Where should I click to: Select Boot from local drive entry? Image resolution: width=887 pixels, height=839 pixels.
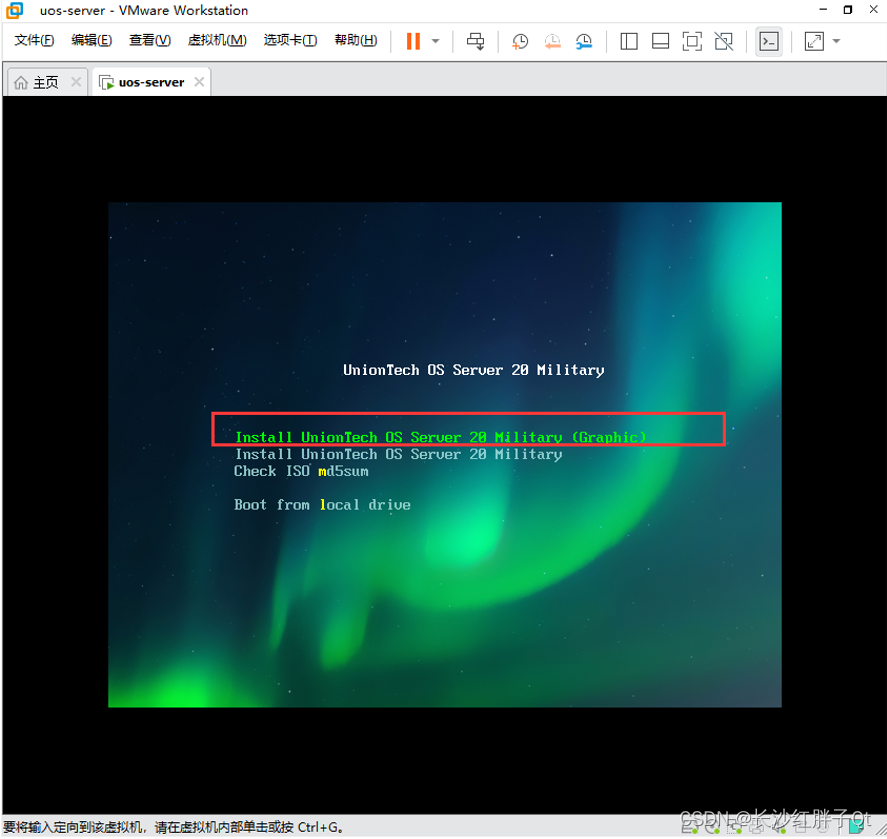(x=322, y=505)
